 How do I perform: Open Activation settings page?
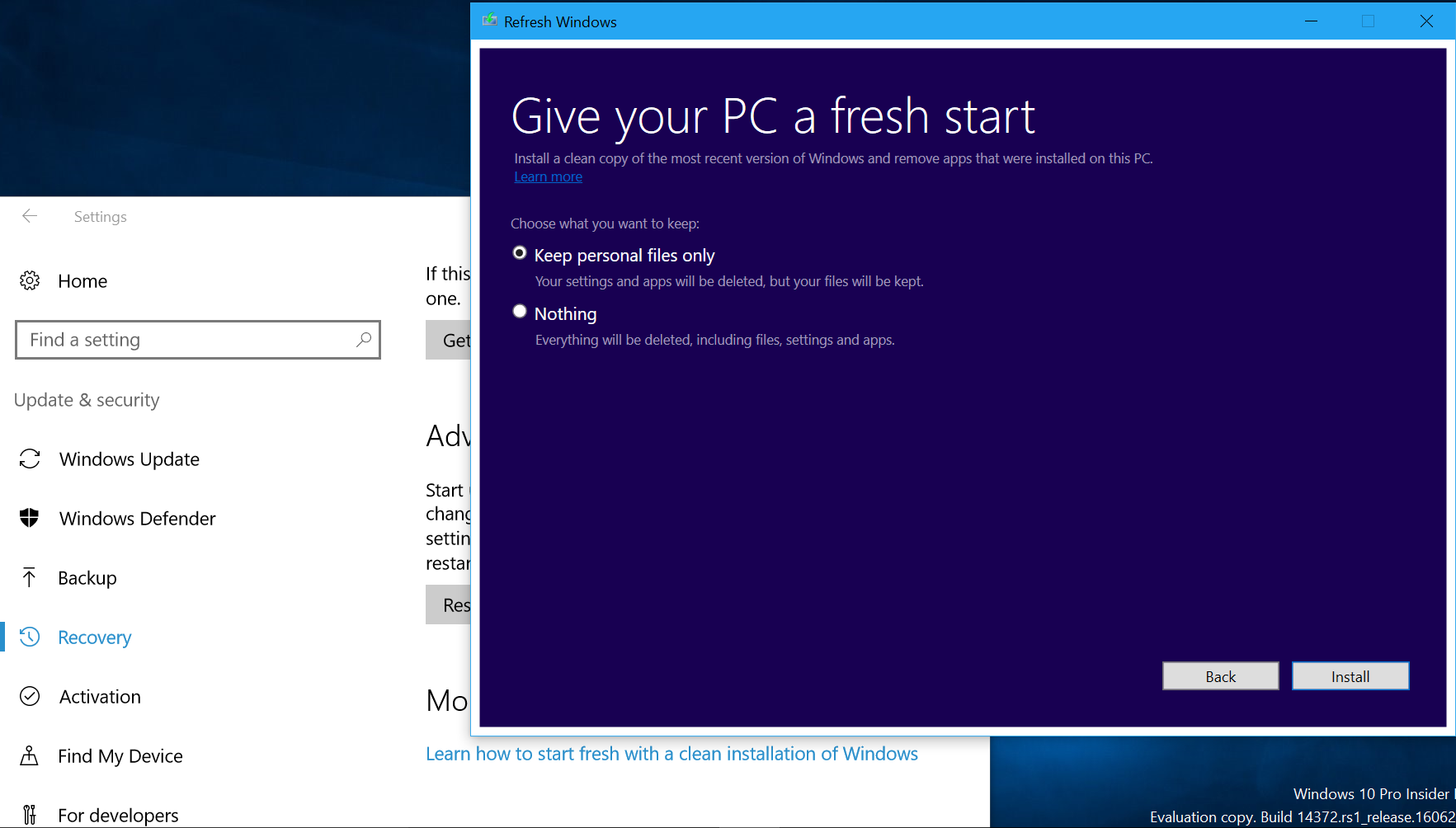pos(100,697)
